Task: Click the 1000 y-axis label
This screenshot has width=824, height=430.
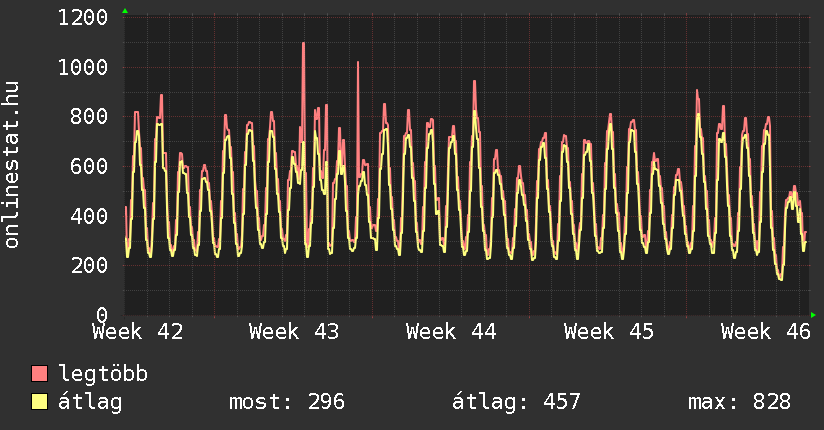Action: [x=83, y=68]
